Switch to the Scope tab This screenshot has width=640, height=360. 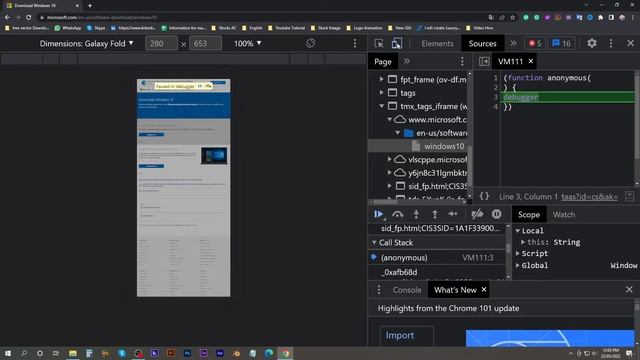tap(529, 215)
